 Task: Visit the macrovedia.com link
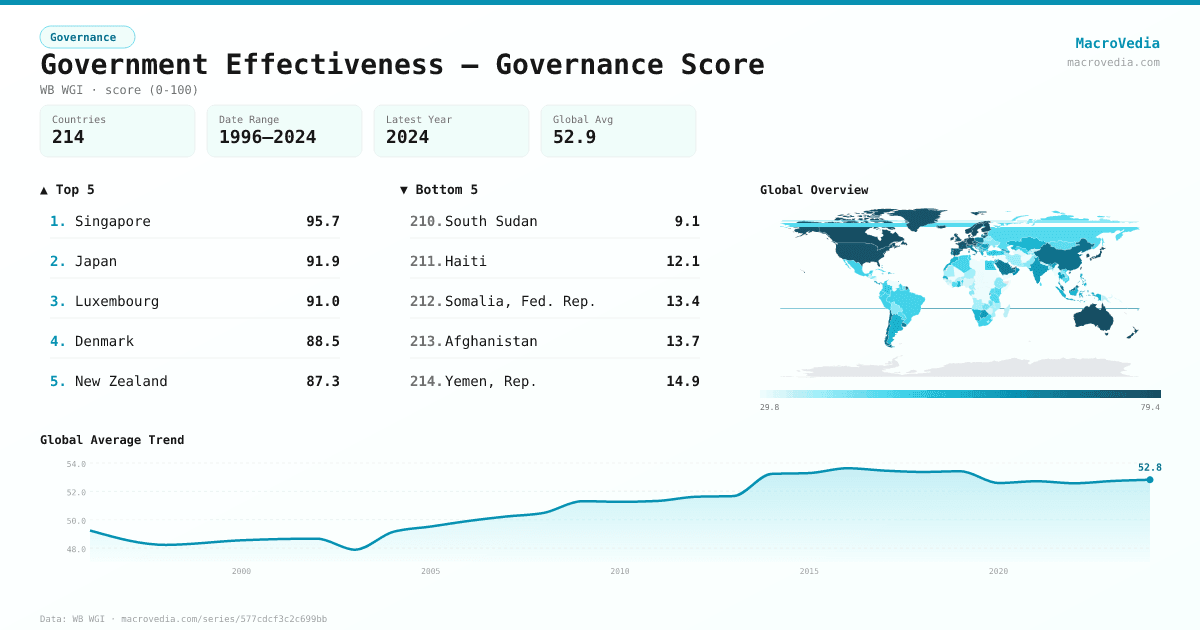pos(1113,62)
